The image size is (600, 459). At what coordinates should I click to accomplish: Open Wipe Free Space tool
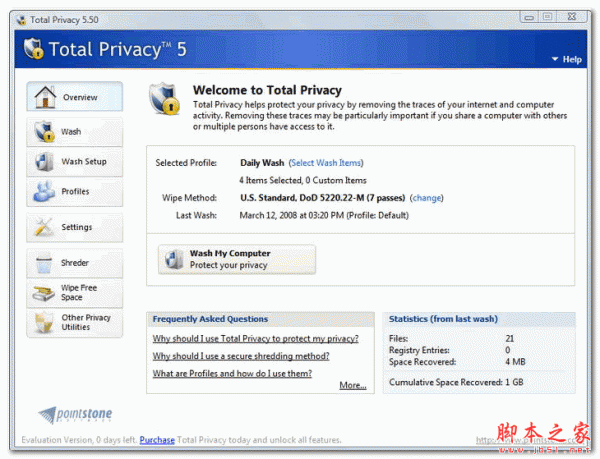pyautogui.click(x=75, y=293)
